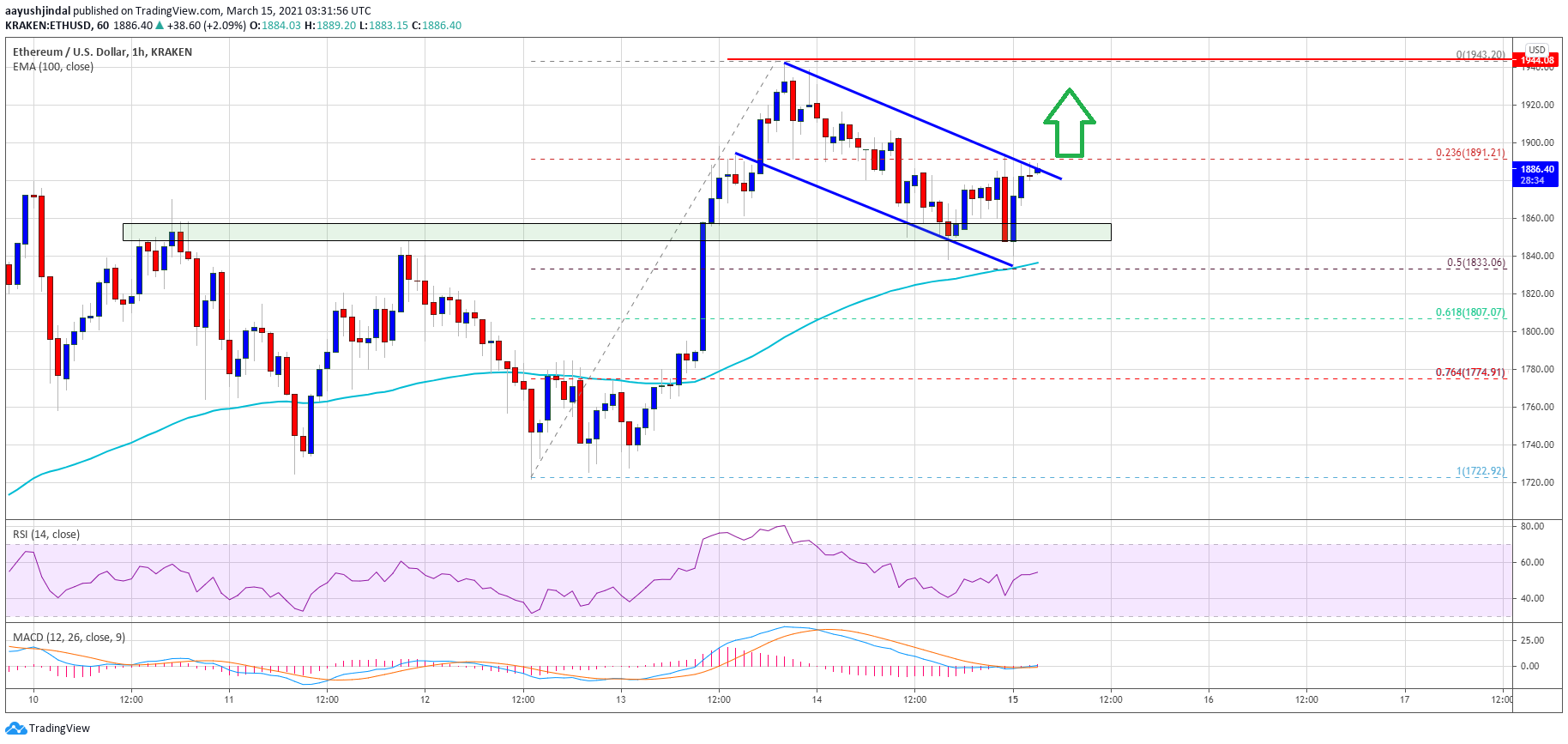This screenshot has width=1568, height=744.
Task: Select the 0.5 (1833.06) Fibonacci level label
Action: [x=1475, y=263]
